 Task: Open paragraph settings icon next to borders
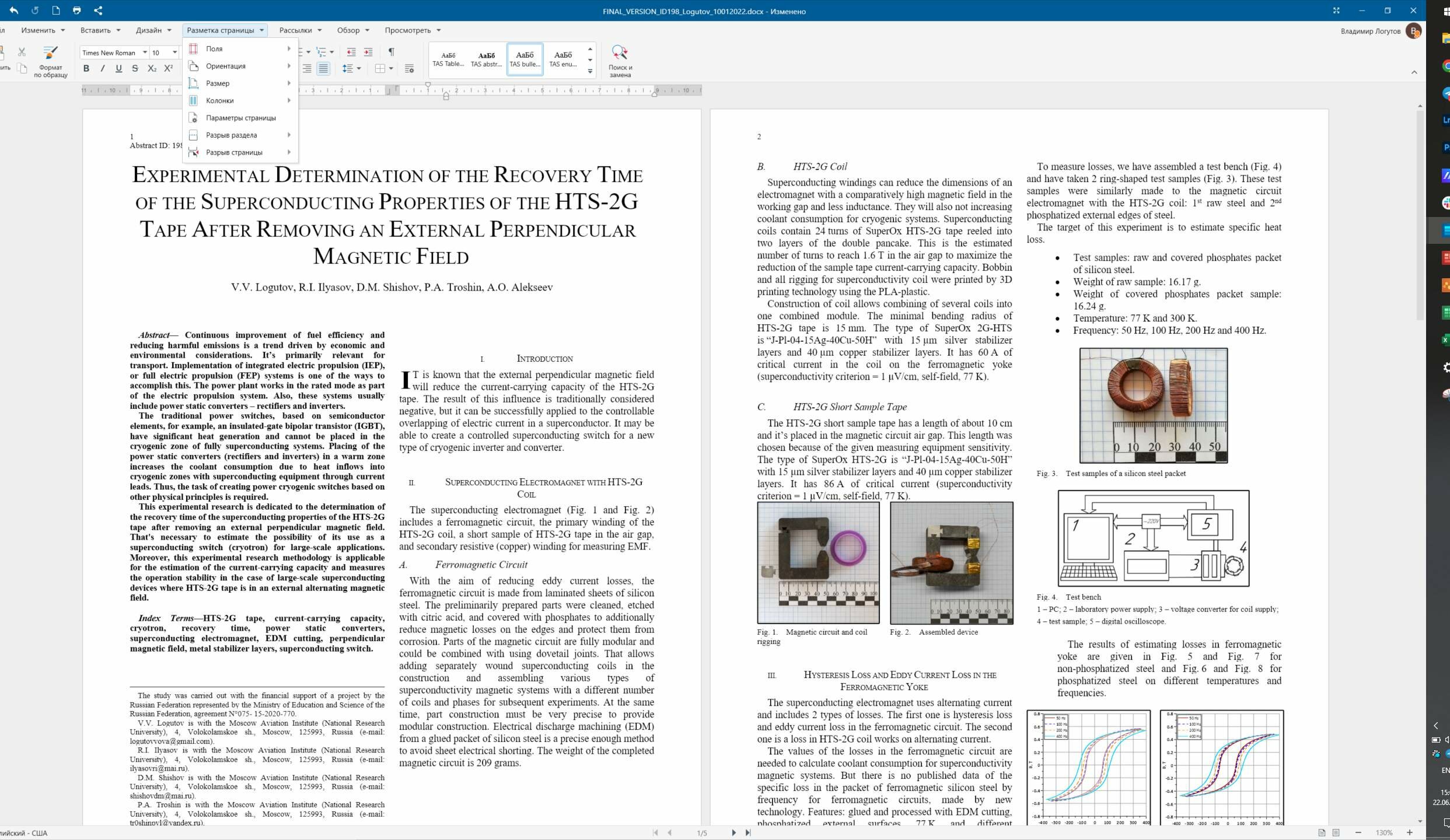coord(409,69)
